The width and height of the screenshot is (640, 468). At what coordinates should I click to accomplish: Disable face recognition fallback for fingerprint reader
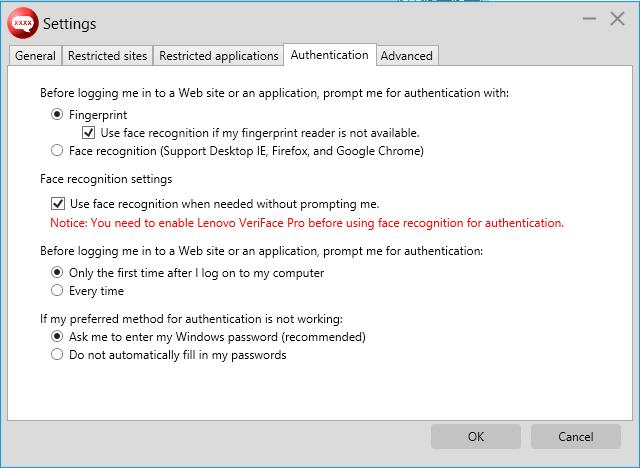89,133
